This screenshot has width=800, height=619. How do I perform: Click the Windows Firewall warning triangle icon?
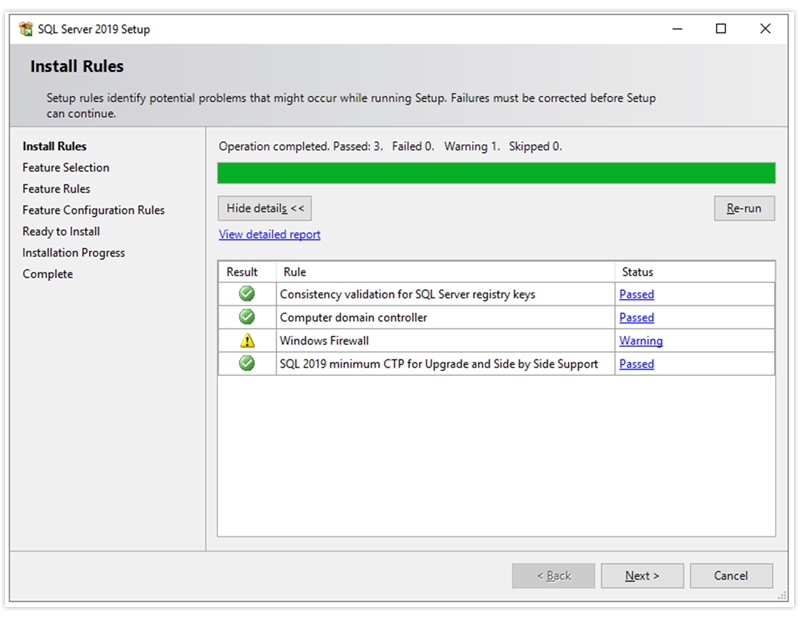point(247,341)
